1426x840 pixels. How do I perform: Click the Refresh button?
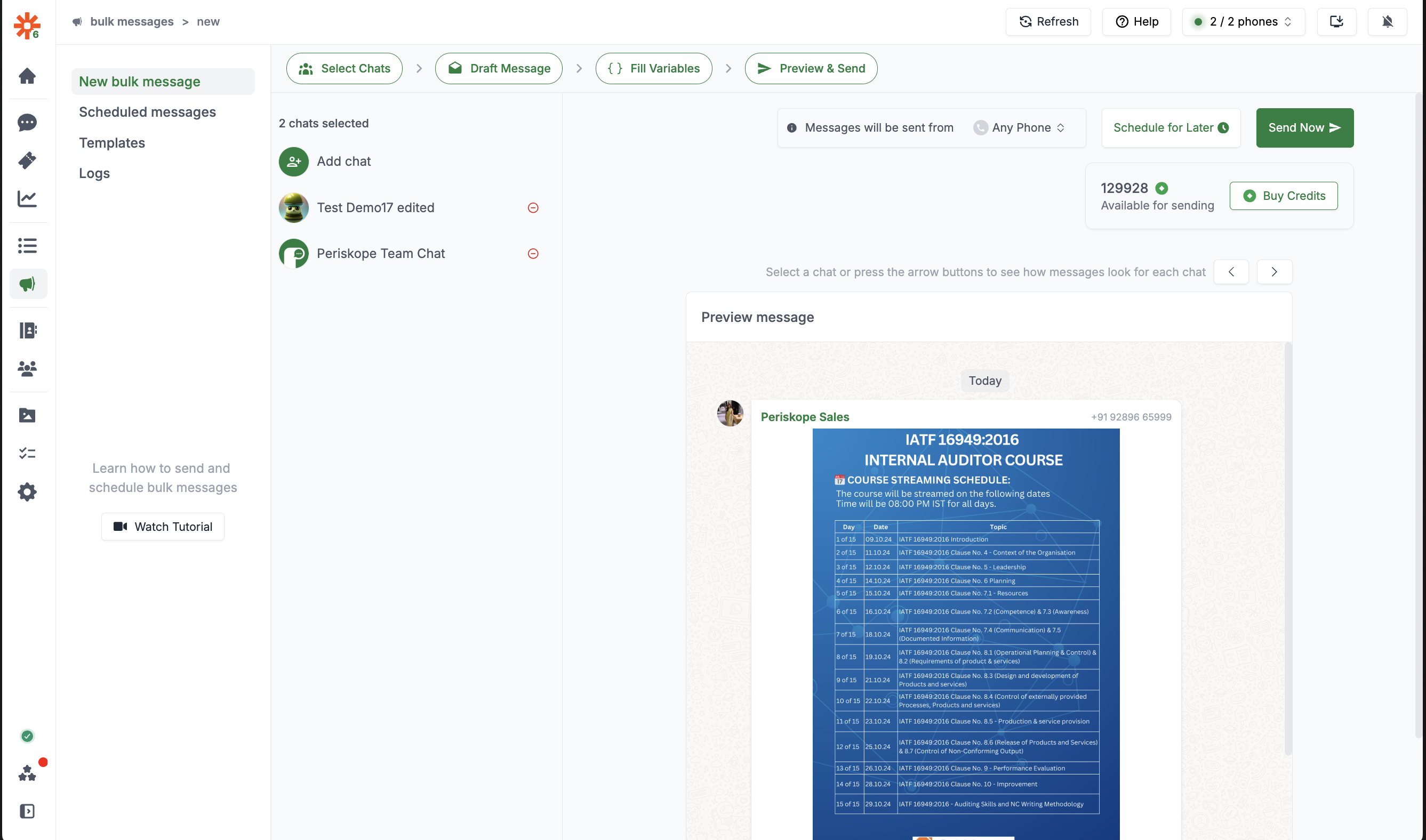[x=1048, y=21]
